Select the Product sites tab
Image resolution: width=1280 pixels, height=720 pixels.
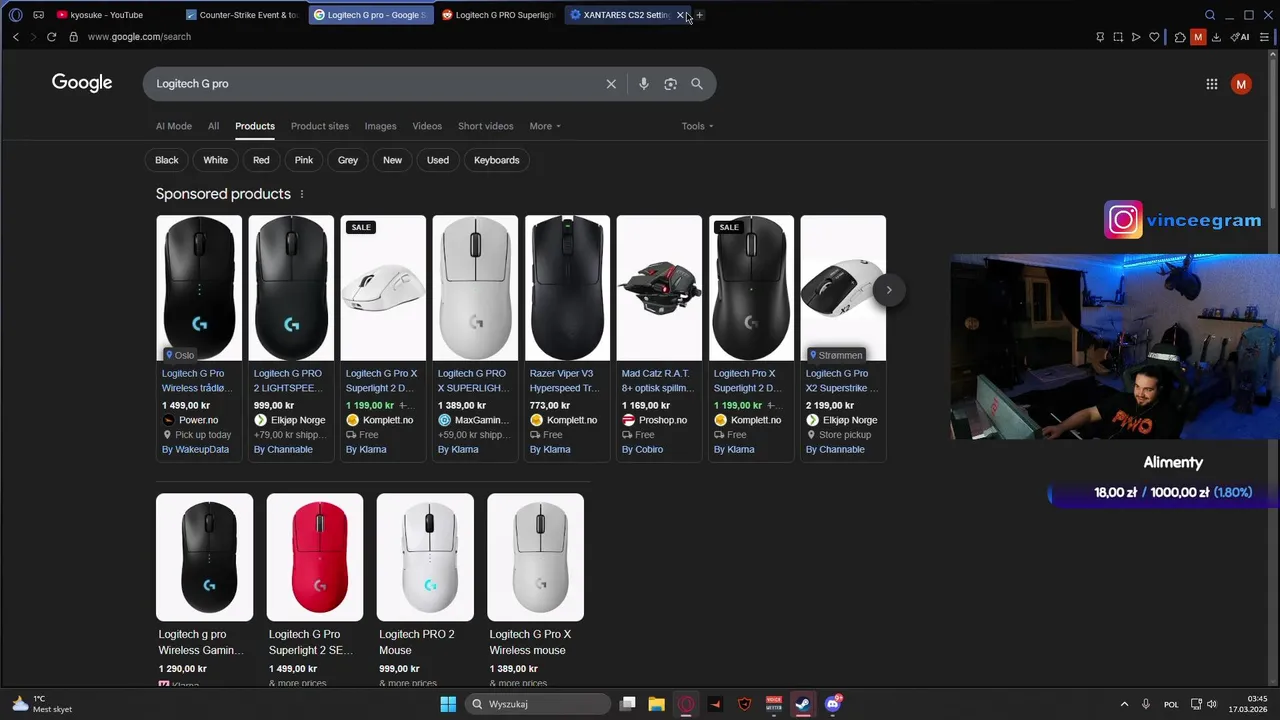click(x=320, y=126)
